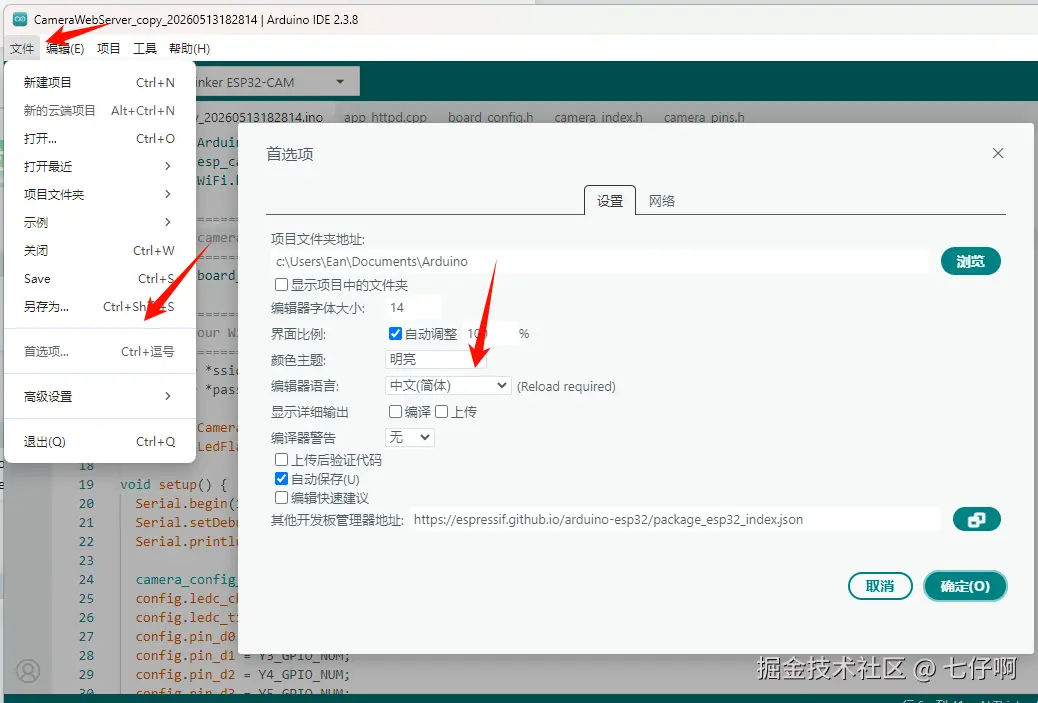Screen dimensions: 1038x703
Task: Choose 首选项... menu item
Action: tap(99, 352)
